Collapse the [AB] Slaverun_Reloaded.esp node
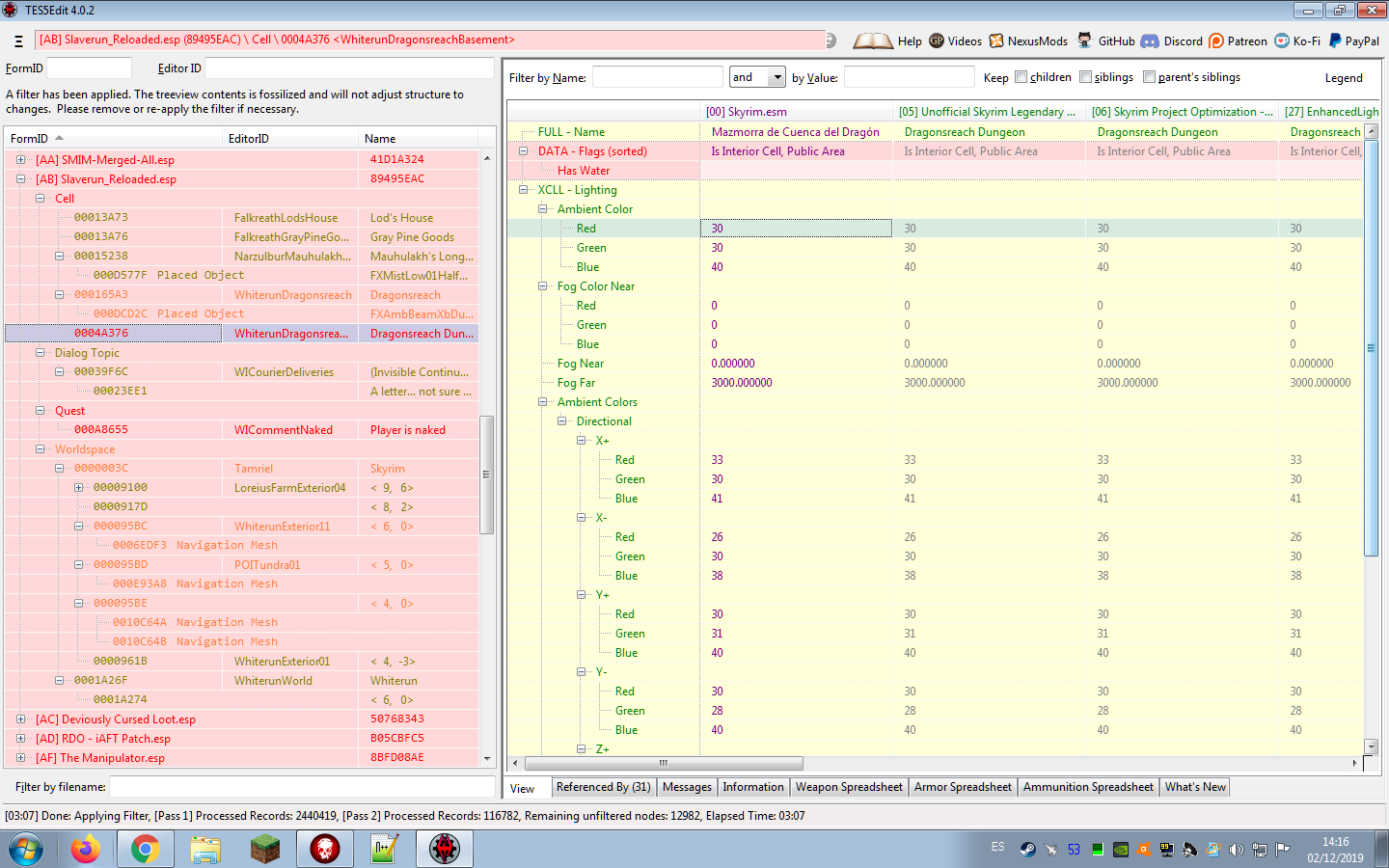 click(20, 179)
